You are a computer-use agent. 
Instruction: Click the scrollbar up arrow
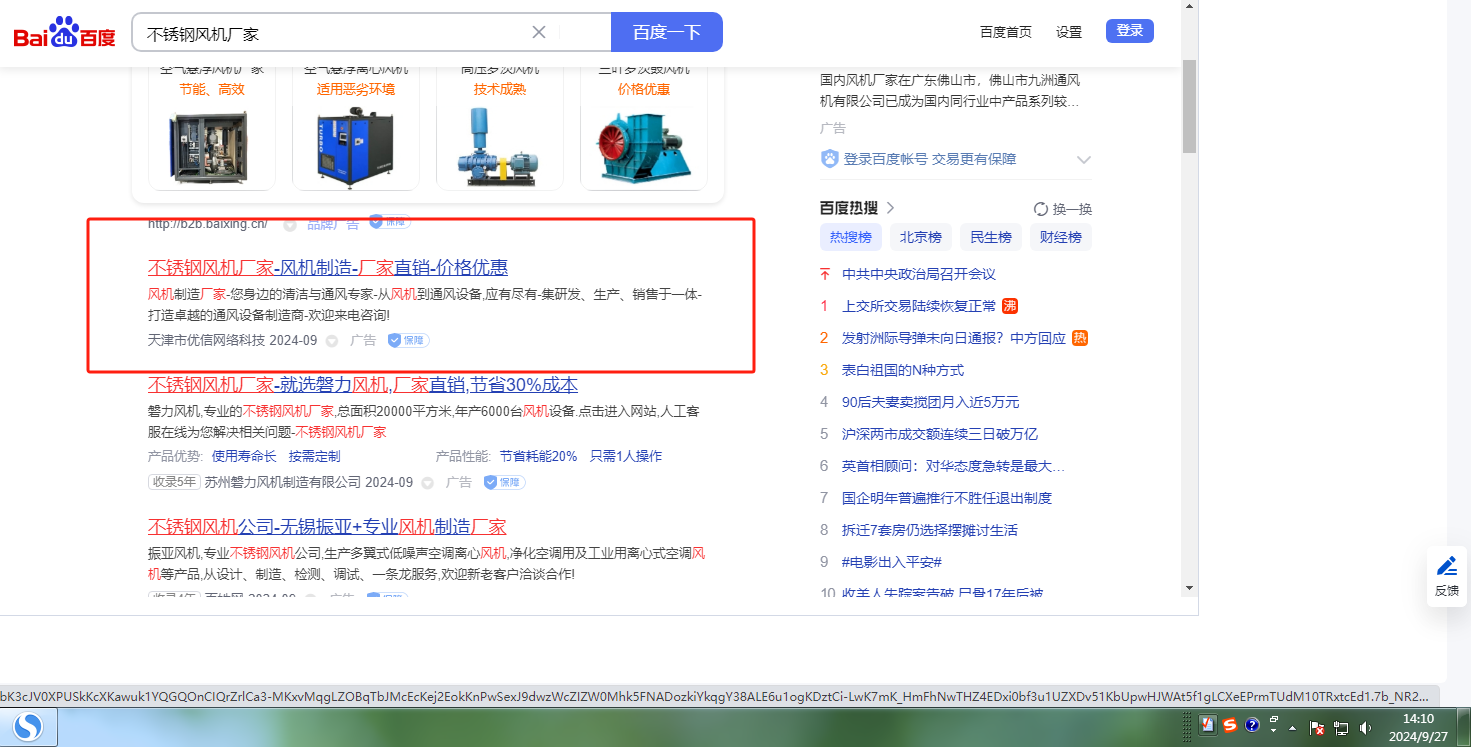click(1189, 7)
